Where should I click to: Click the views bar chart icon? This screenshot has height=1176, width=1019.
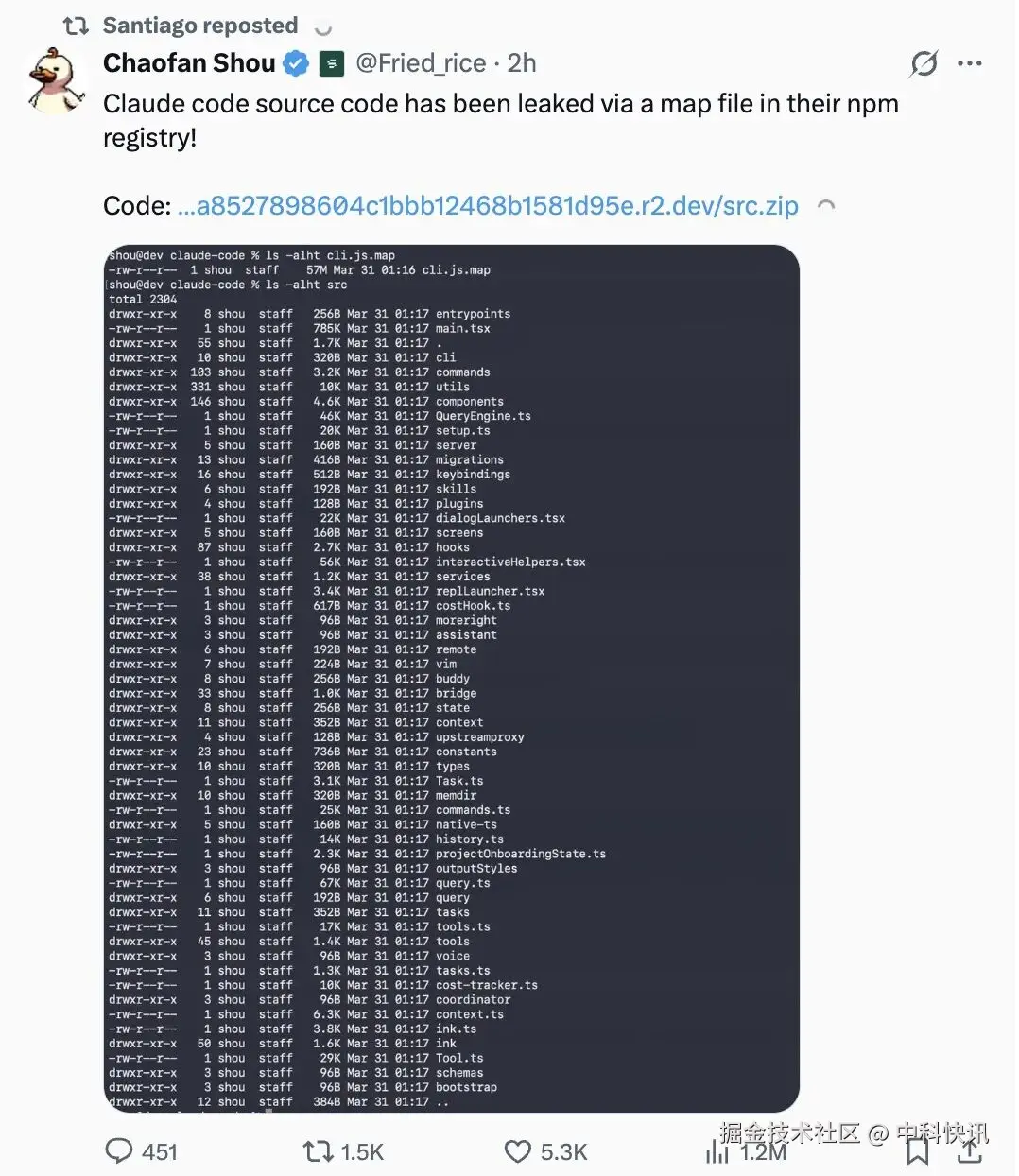pyautogui.click(x=717, y=1151)
